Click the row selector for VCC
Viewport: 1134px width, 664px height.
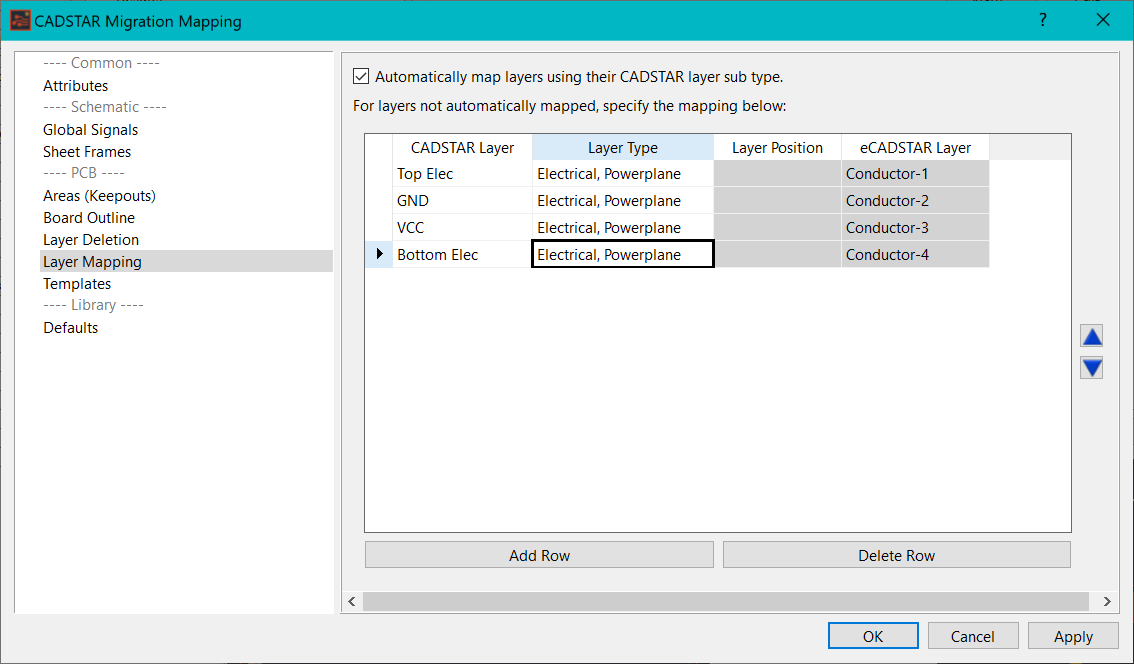coord(379,227)
